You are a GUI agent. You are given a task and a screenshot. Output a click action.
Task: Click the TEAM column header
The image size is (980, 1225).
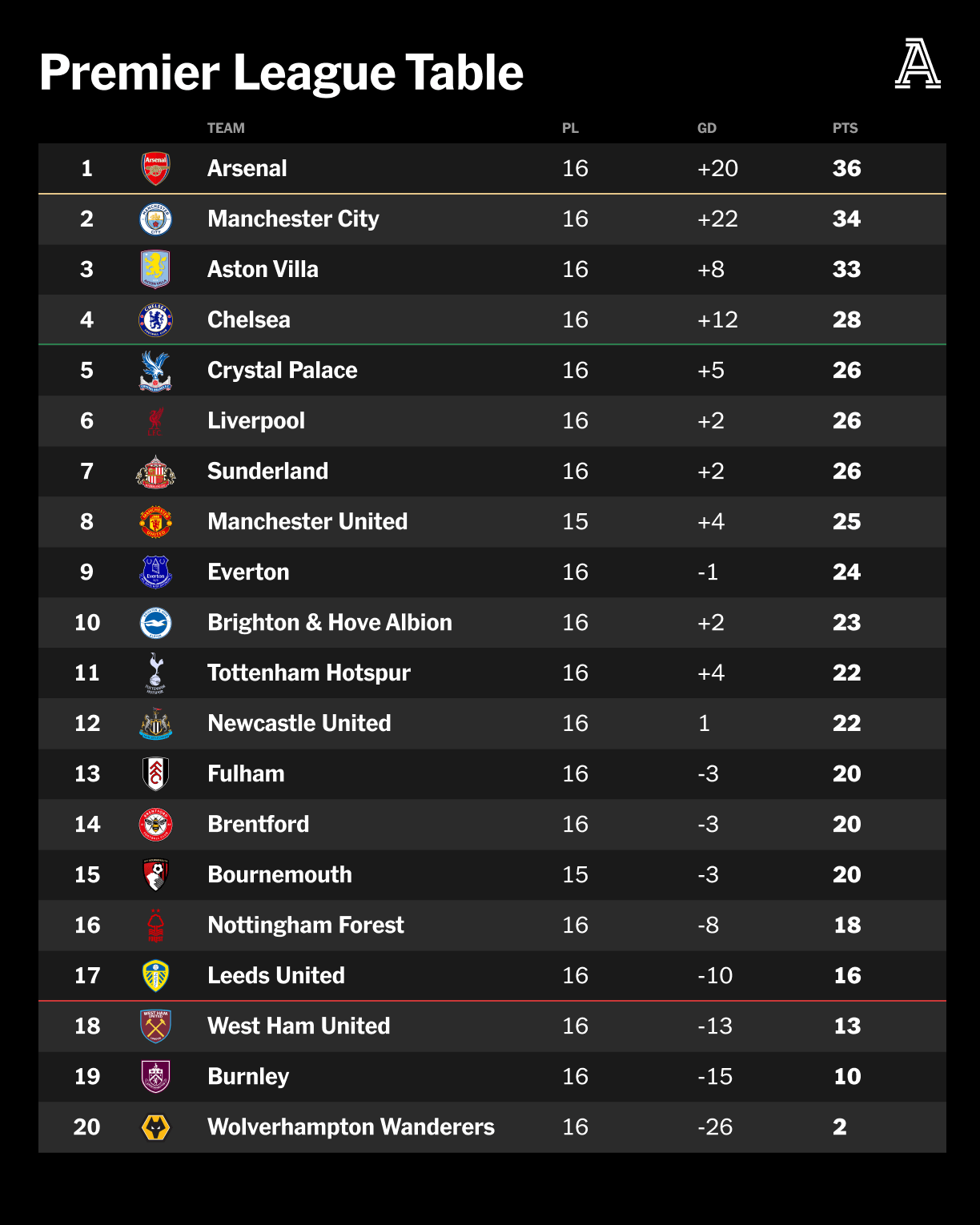coord(226,128)
